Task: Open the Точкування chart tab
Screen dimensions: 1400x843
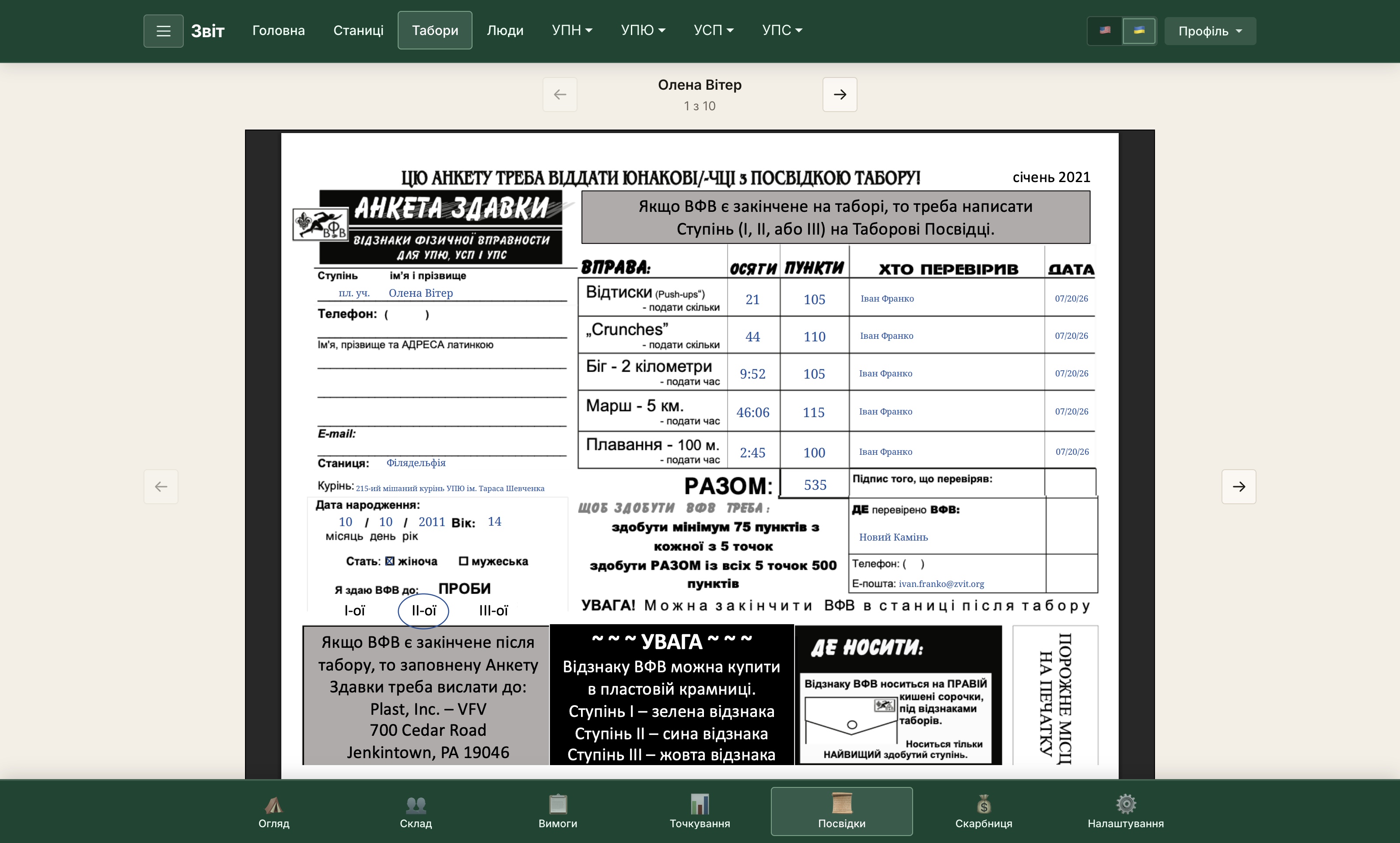Action: pos(700,811)
